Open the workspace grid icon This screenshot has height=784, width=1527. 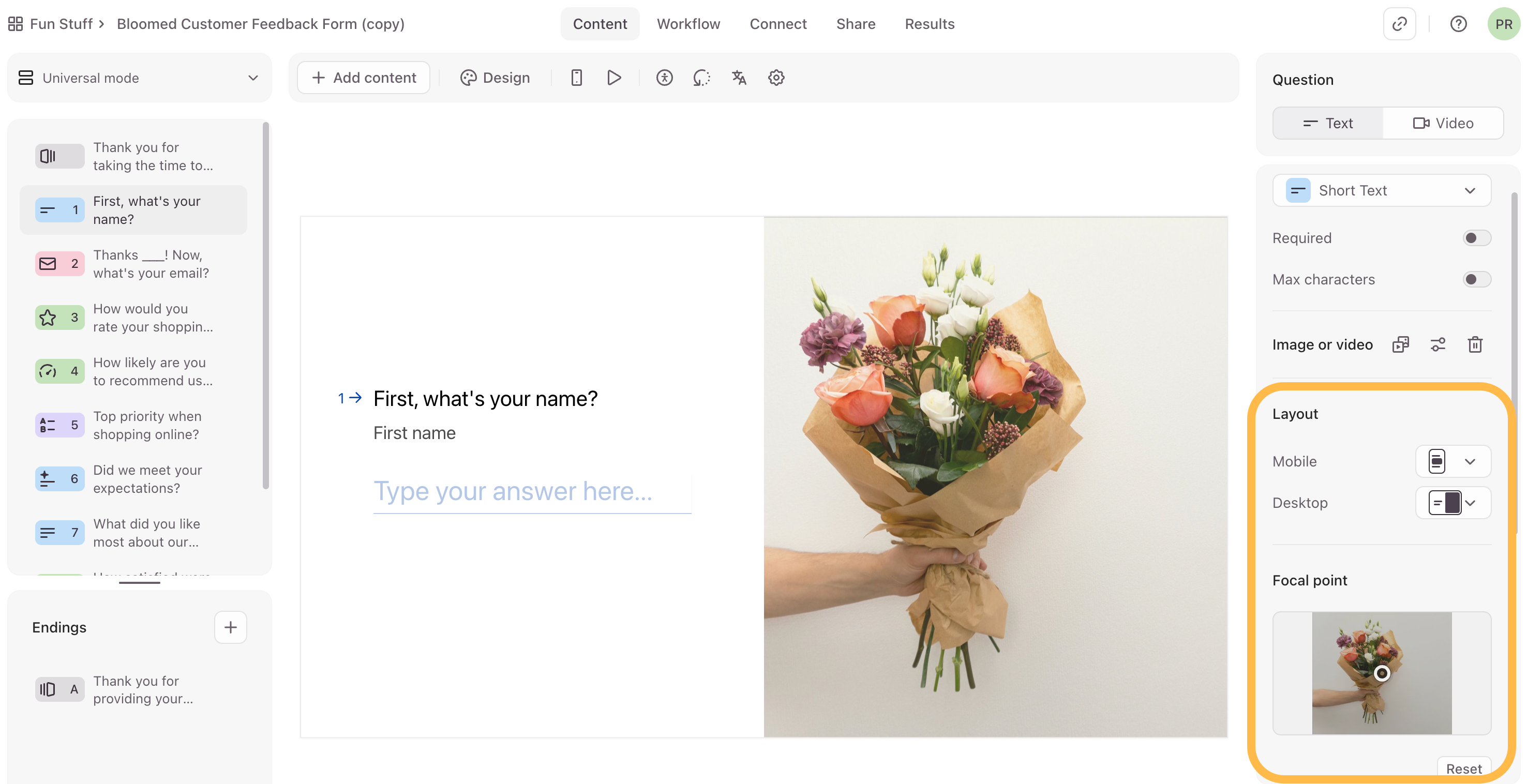[16, 24]
